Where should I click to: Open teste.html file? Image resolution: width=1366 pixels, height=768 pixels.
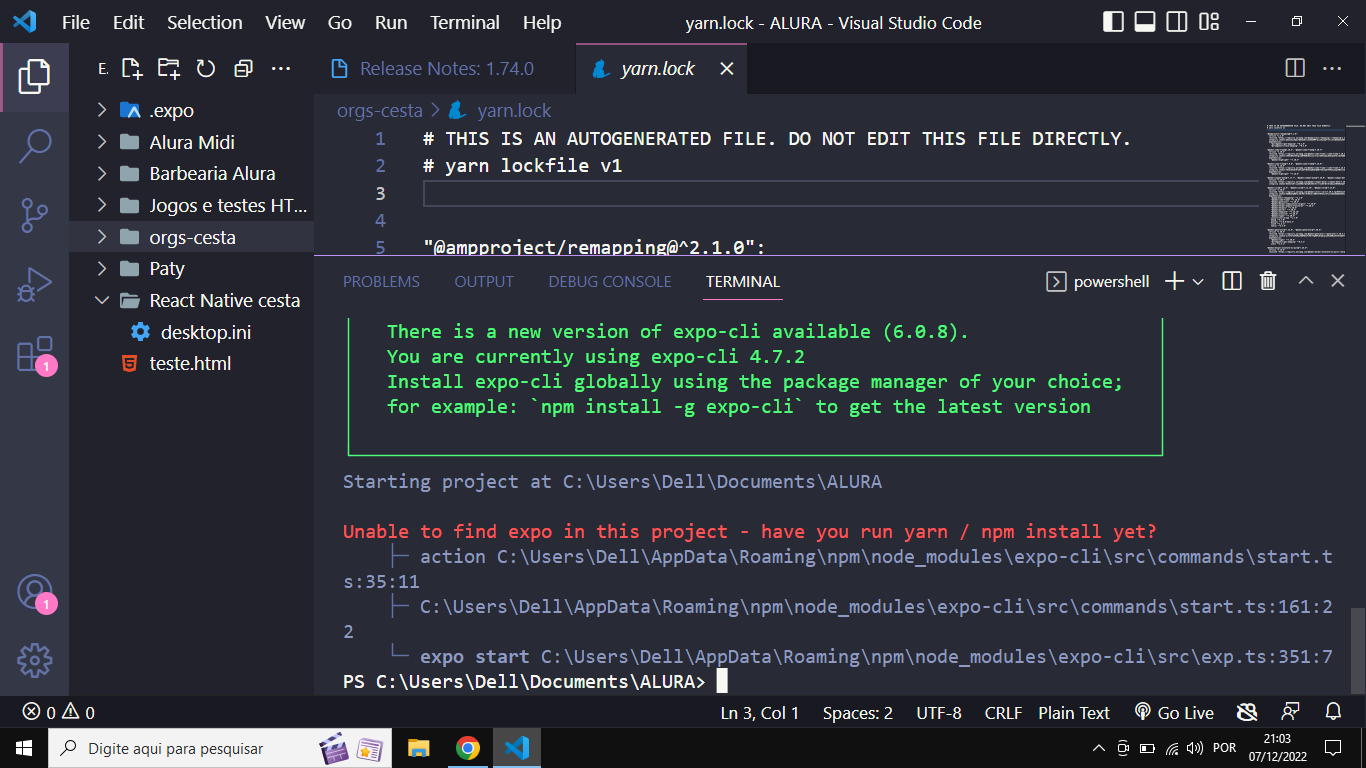click(191, 363)
